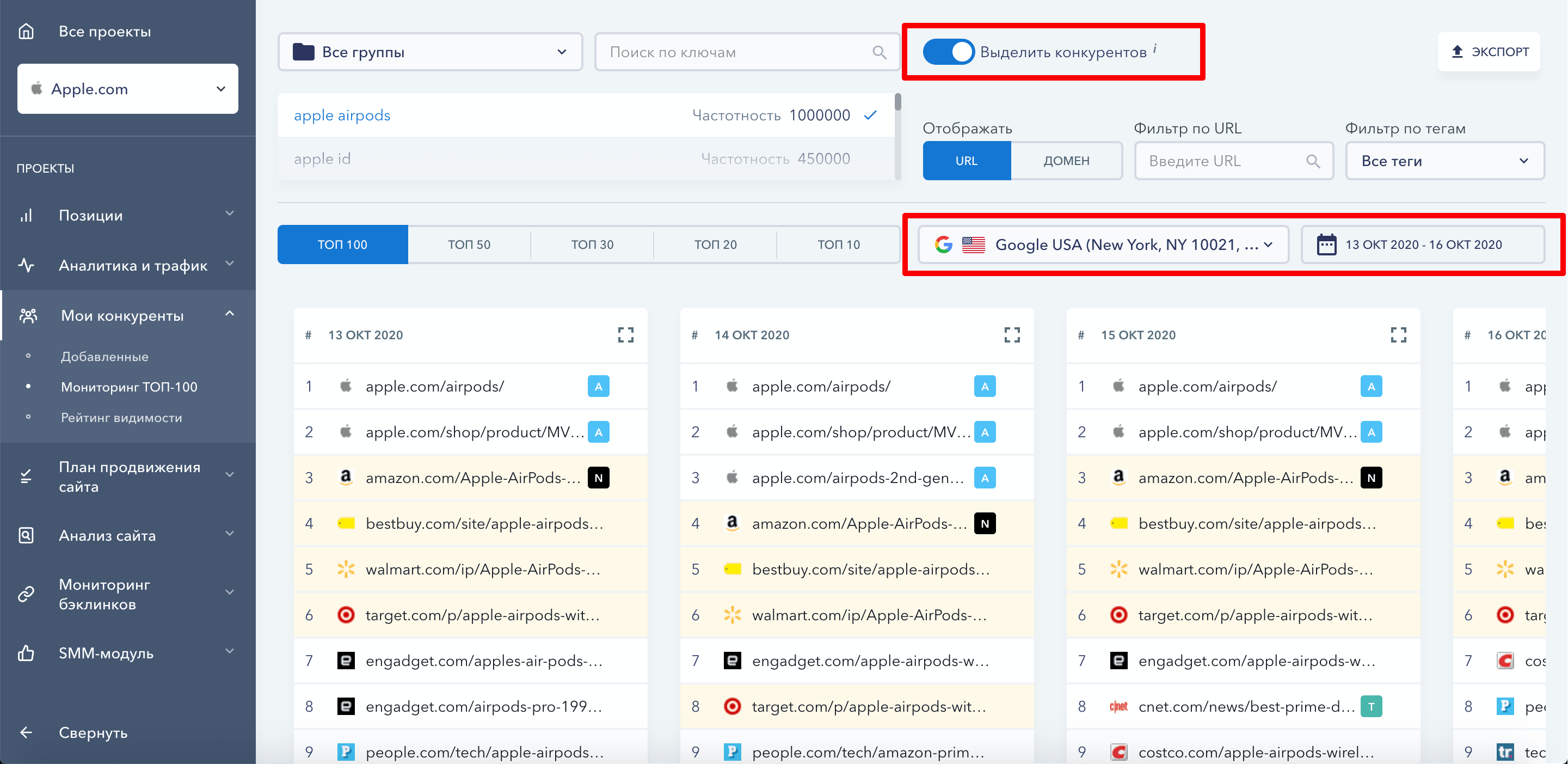Expand the 15 ОКТ 2020 column fullscreen
This screenshot has height=764, width=1568.
1399,335
